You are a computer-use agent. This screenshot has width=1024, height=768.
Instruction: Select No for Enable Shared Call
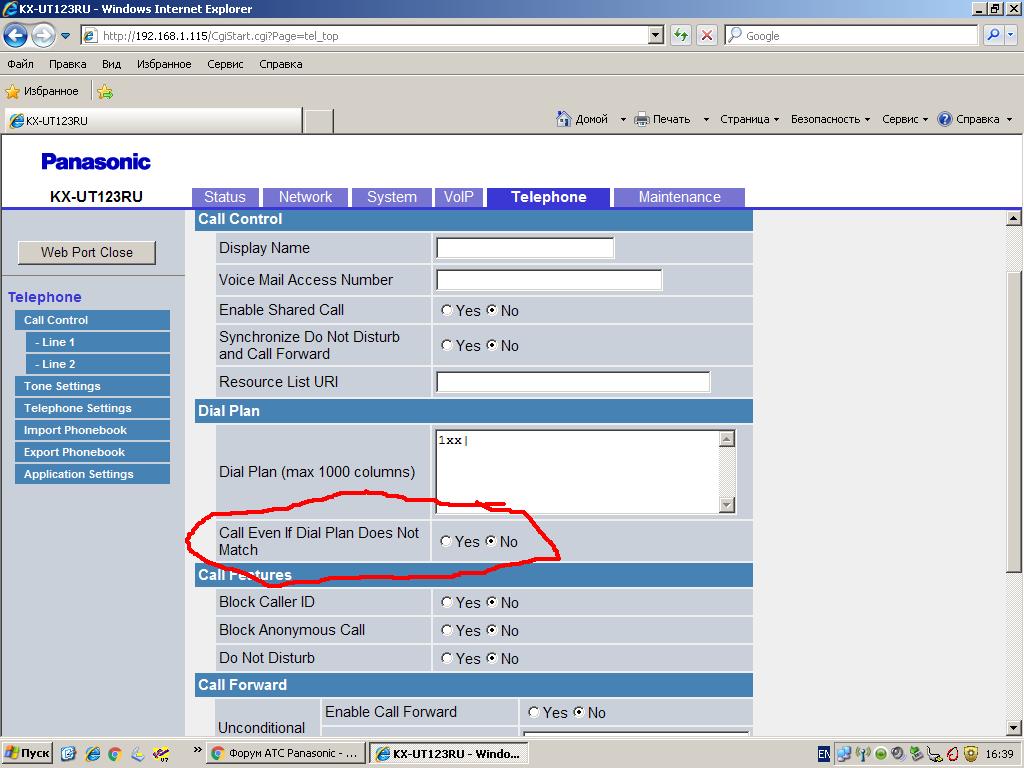[492, 310]
